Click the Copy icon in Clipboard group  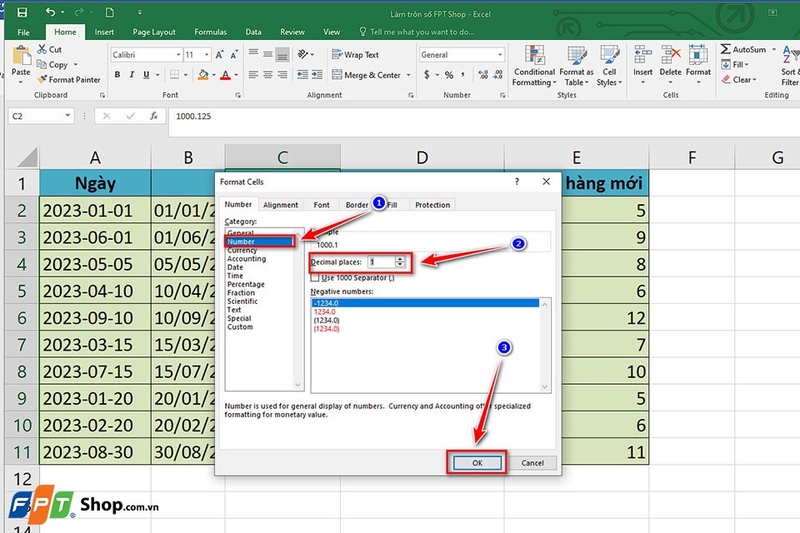pos(42,64)
